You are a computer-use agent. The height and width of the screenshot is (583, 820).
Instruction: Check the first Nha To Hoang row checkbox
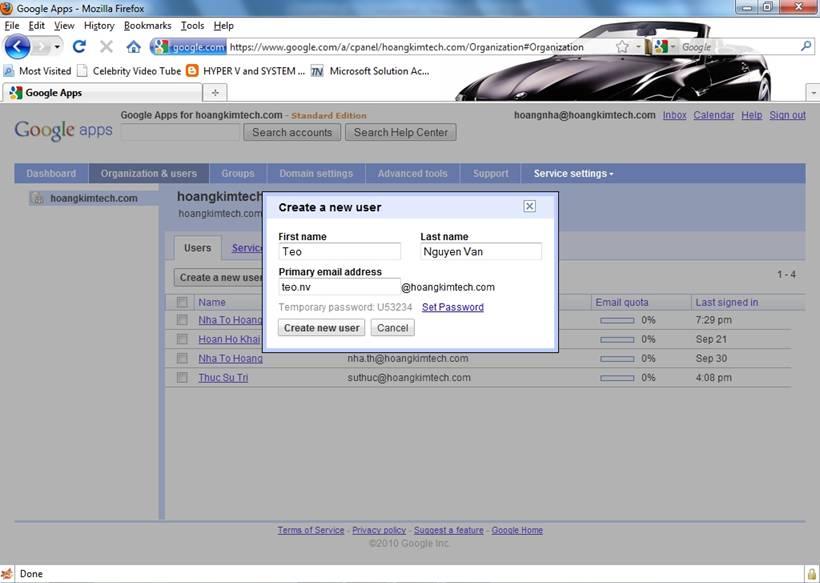pyautogui.click(x=182, y=320)
